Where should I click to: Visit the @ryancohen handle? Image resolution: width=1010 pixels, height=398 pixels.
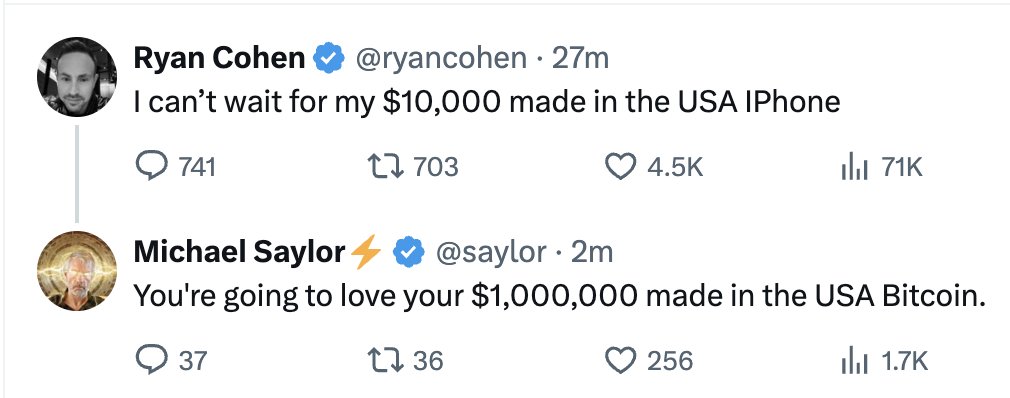coord(441,59)
